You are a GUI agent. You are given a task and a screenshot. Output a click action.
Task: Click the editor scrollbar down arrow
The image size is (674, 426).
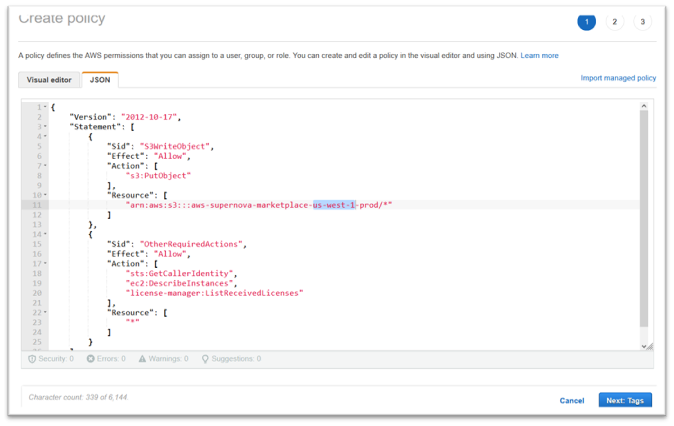tap(644, 345)
